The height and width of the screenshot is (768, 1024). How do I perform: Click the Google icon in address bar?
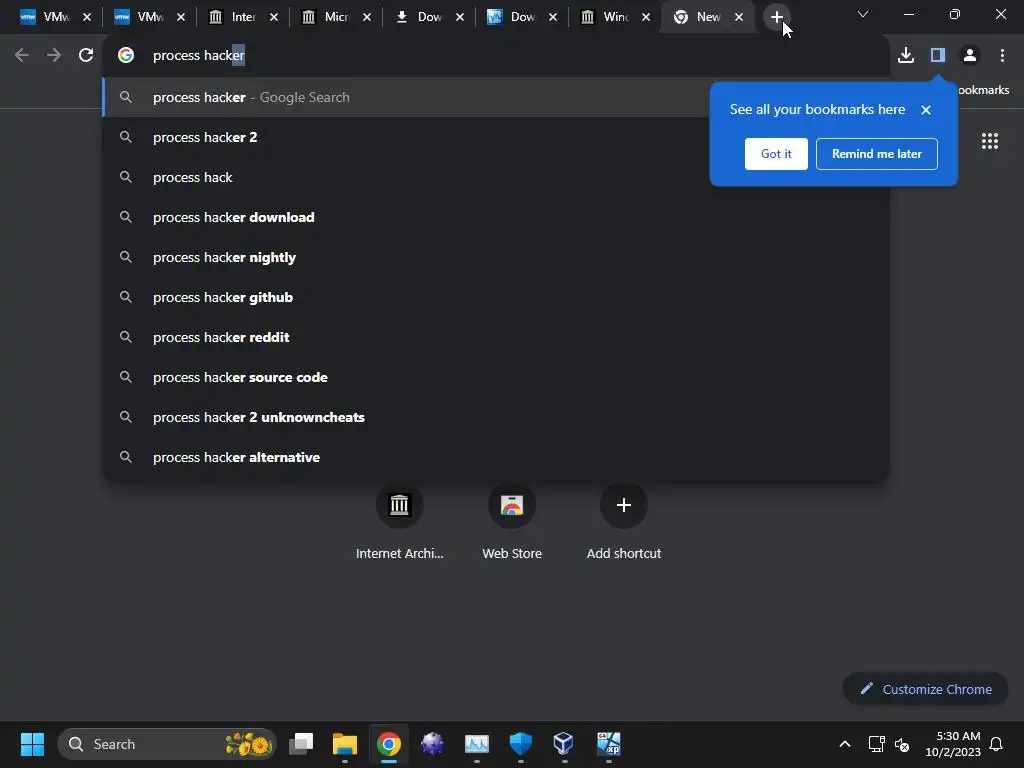pos(126,56)
